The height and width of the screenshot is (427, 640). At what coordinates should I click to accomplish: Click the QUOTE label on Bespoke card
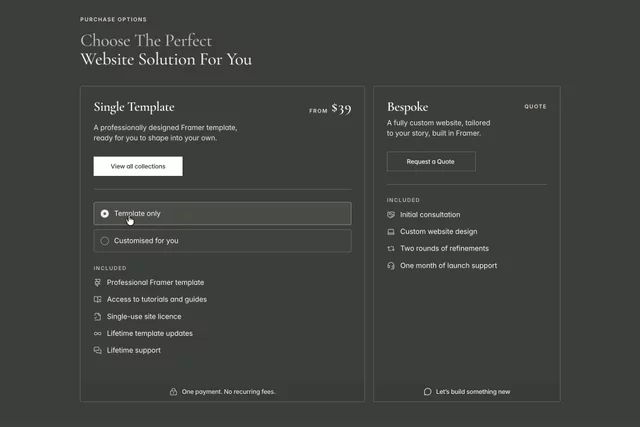(535, 106)
